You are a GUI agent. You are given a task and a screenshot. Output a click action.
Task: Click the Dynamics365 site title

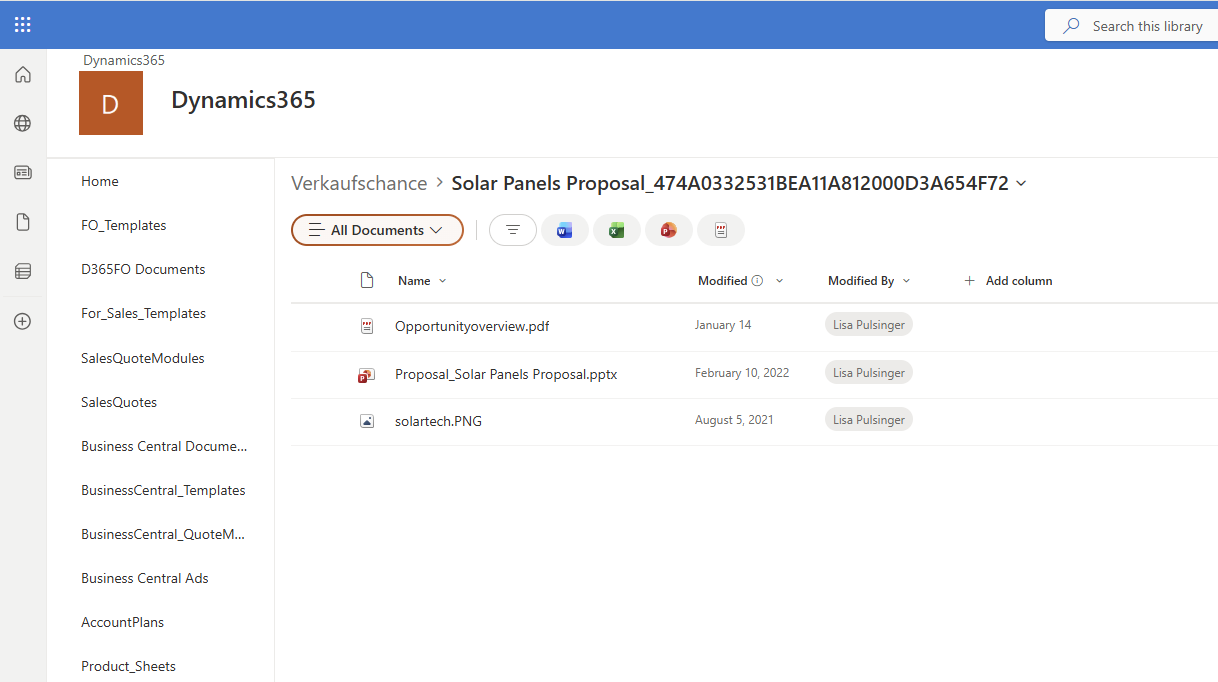(x=243, y=100)
